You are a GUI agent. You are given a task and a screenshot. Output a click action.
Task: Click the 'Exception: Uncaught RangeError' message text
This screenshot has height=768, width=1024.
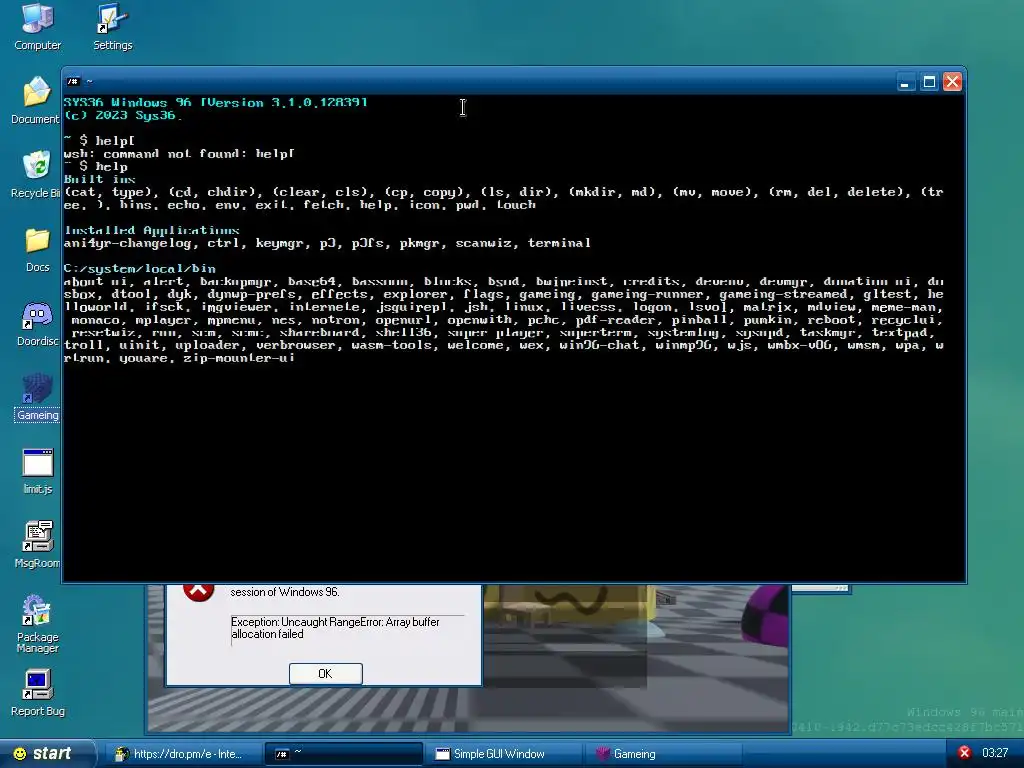coord(335,628)
